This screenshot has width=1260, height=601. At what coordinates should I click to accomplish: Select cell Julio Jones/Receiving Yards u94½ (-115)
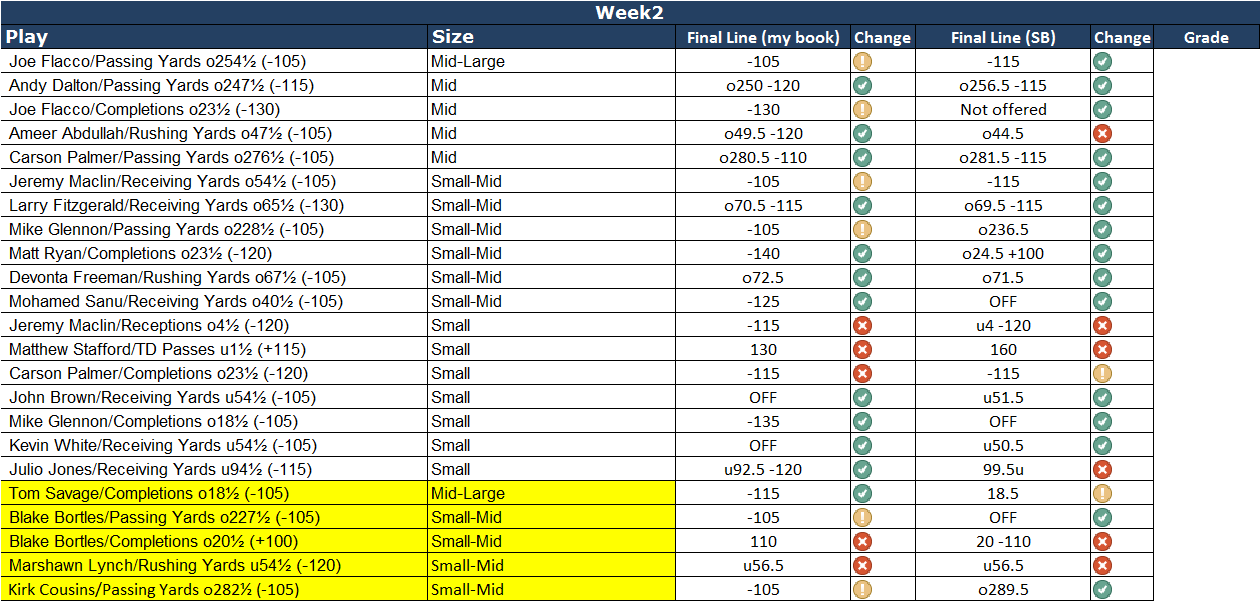pos(214,469)
